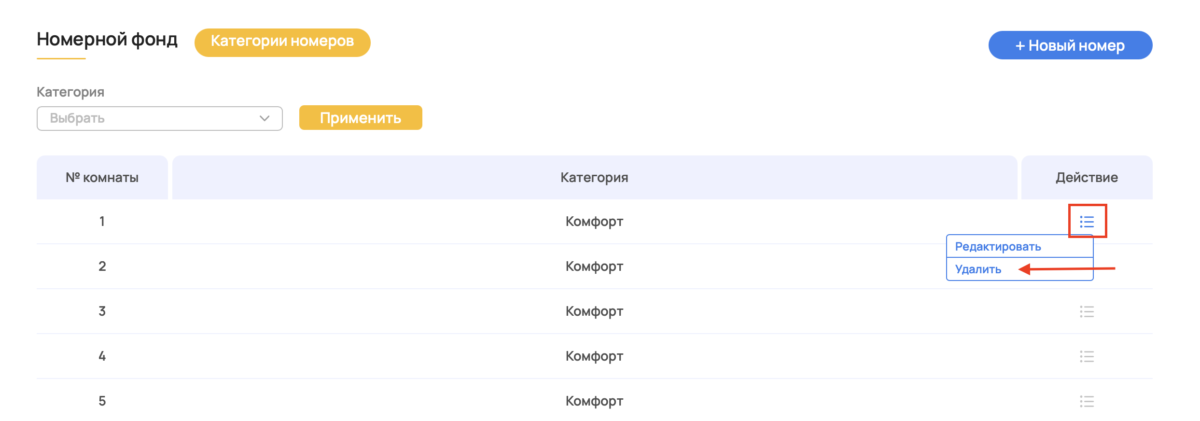Open the action list icon for room 4
The image size is (1200, 421).
[x=1087, y=357]
